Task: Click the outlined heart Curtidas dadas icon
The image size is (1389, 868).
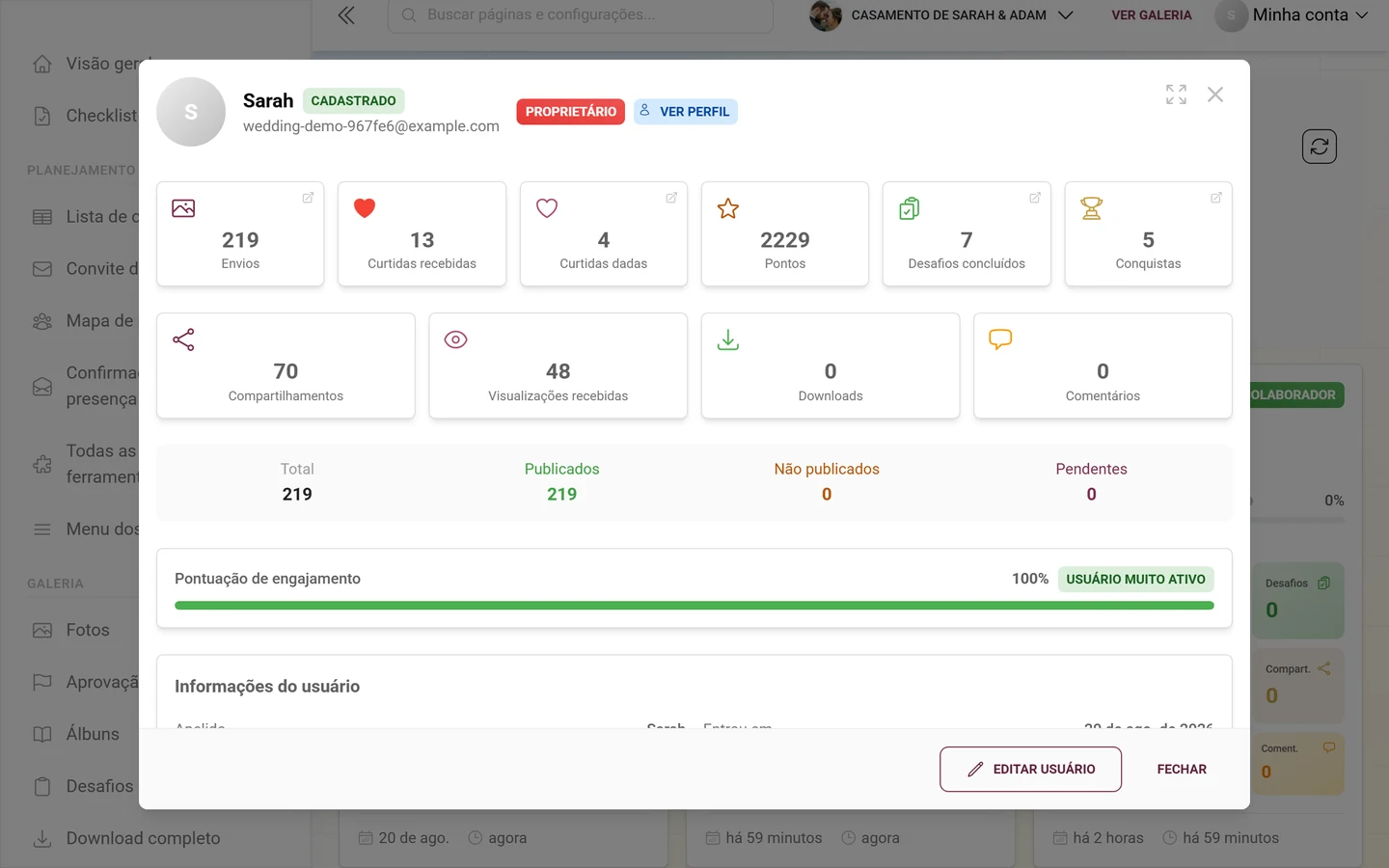Action: coord(547,208)
